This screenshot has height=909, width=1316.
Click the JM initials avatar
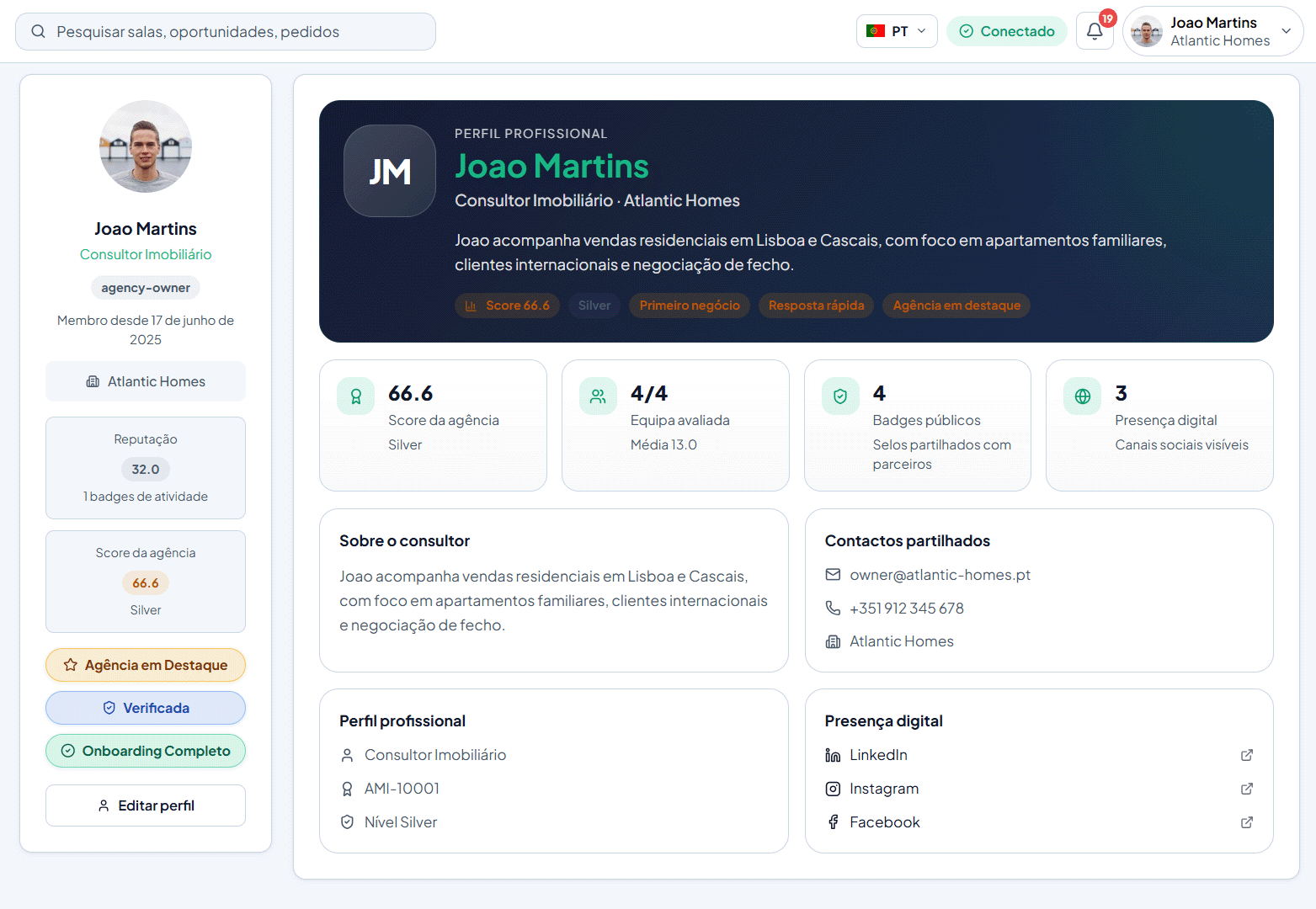coord(390,171)
